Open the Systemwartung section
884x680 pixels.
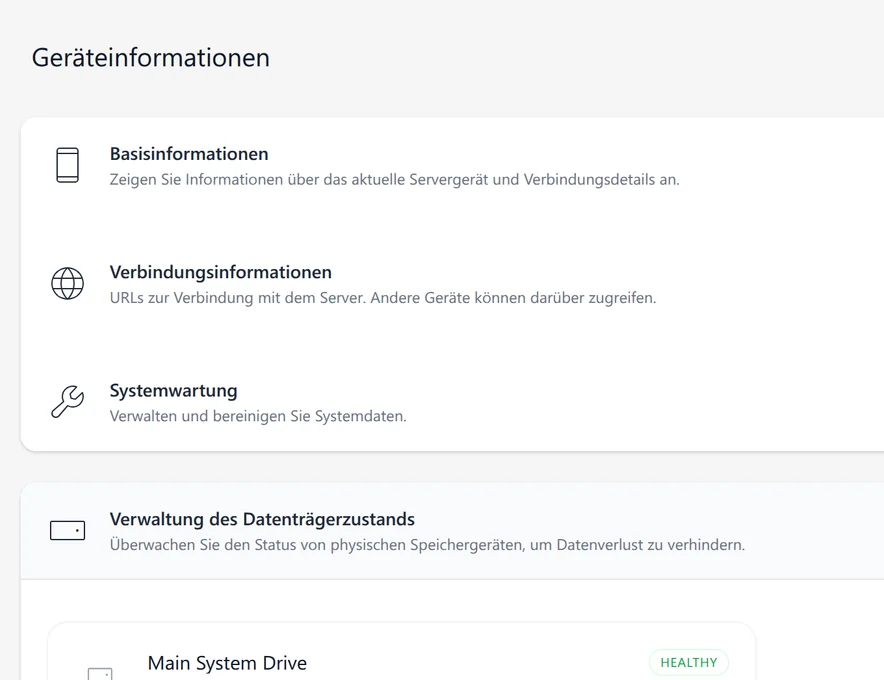pos(452,403)
